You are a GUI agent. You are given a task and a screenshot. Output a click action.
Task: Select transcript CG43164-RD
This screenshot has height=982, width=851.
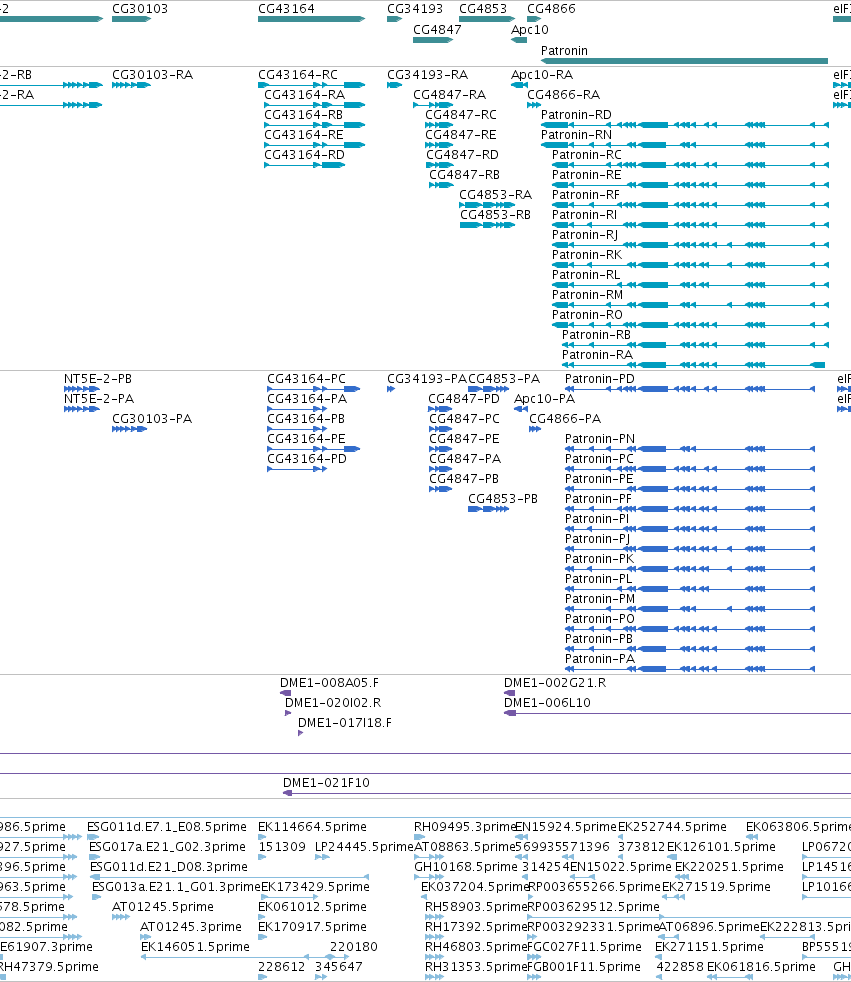pos(304,155)
